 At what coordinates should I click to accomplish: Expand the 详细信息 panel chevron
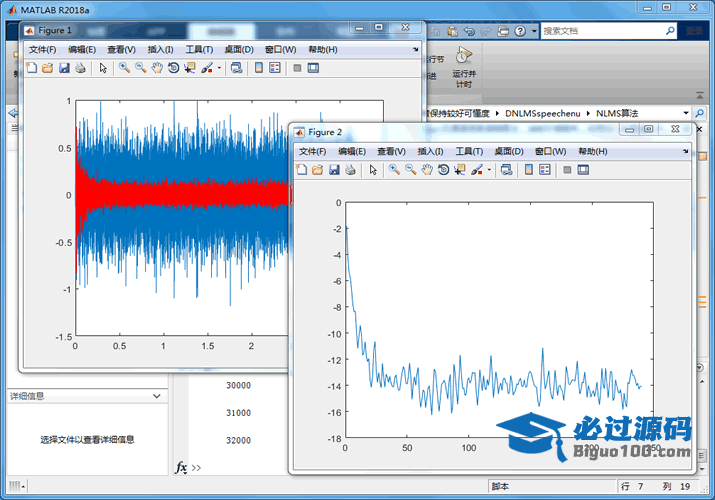(156, 396)
